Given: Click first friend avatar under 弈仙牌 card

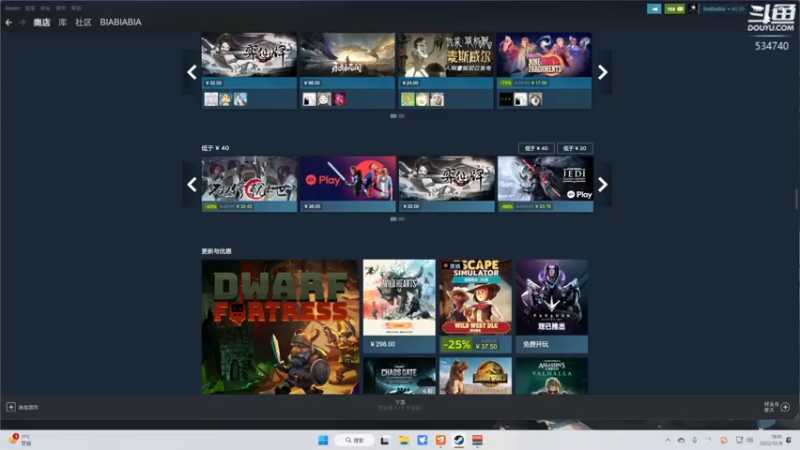Looking at the screenshot, I should [211, 99].
